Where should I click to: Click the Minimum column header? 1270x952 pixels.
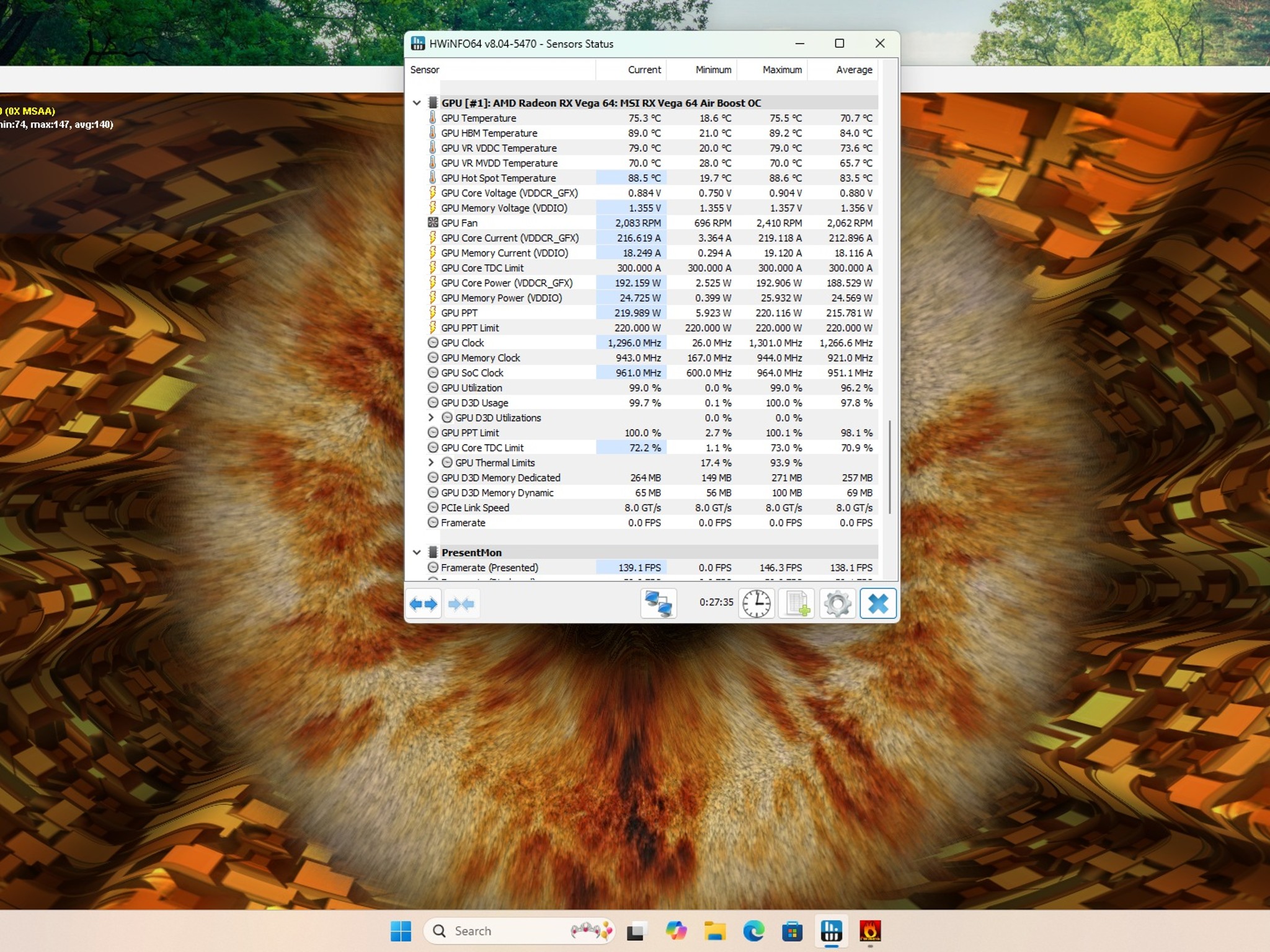coord(701,69)
